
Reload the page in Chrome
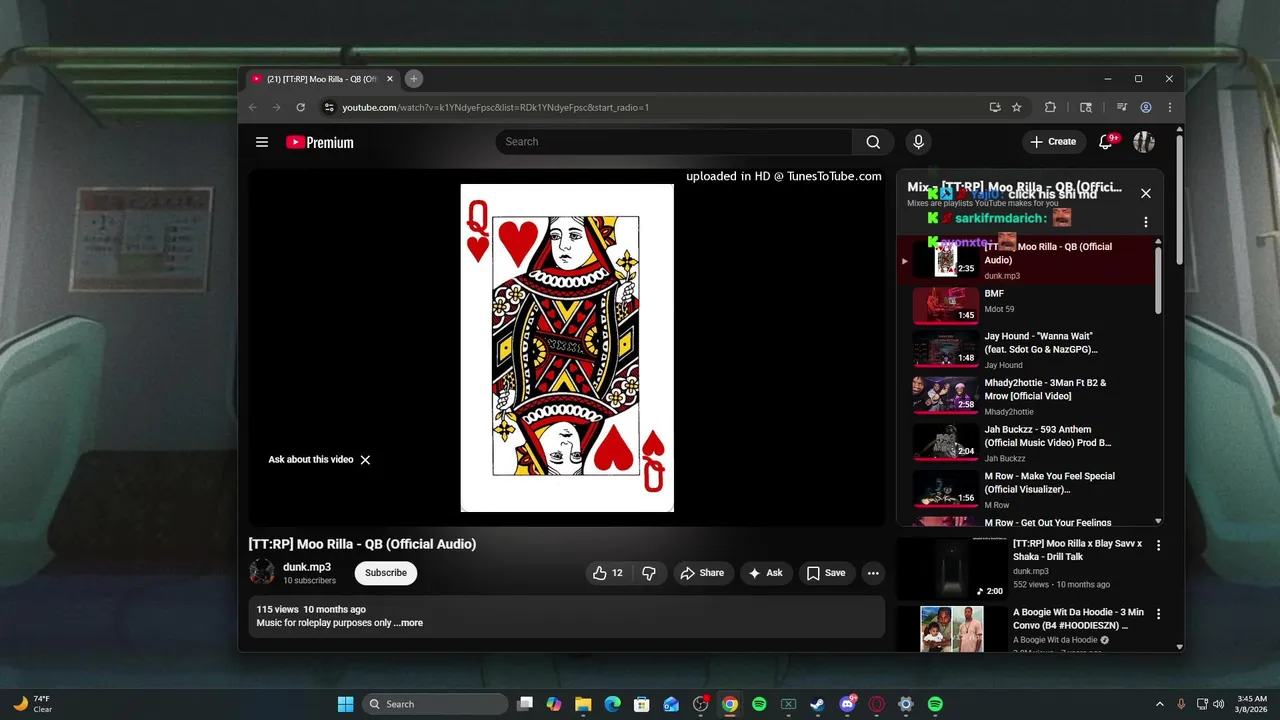(300, 107)
